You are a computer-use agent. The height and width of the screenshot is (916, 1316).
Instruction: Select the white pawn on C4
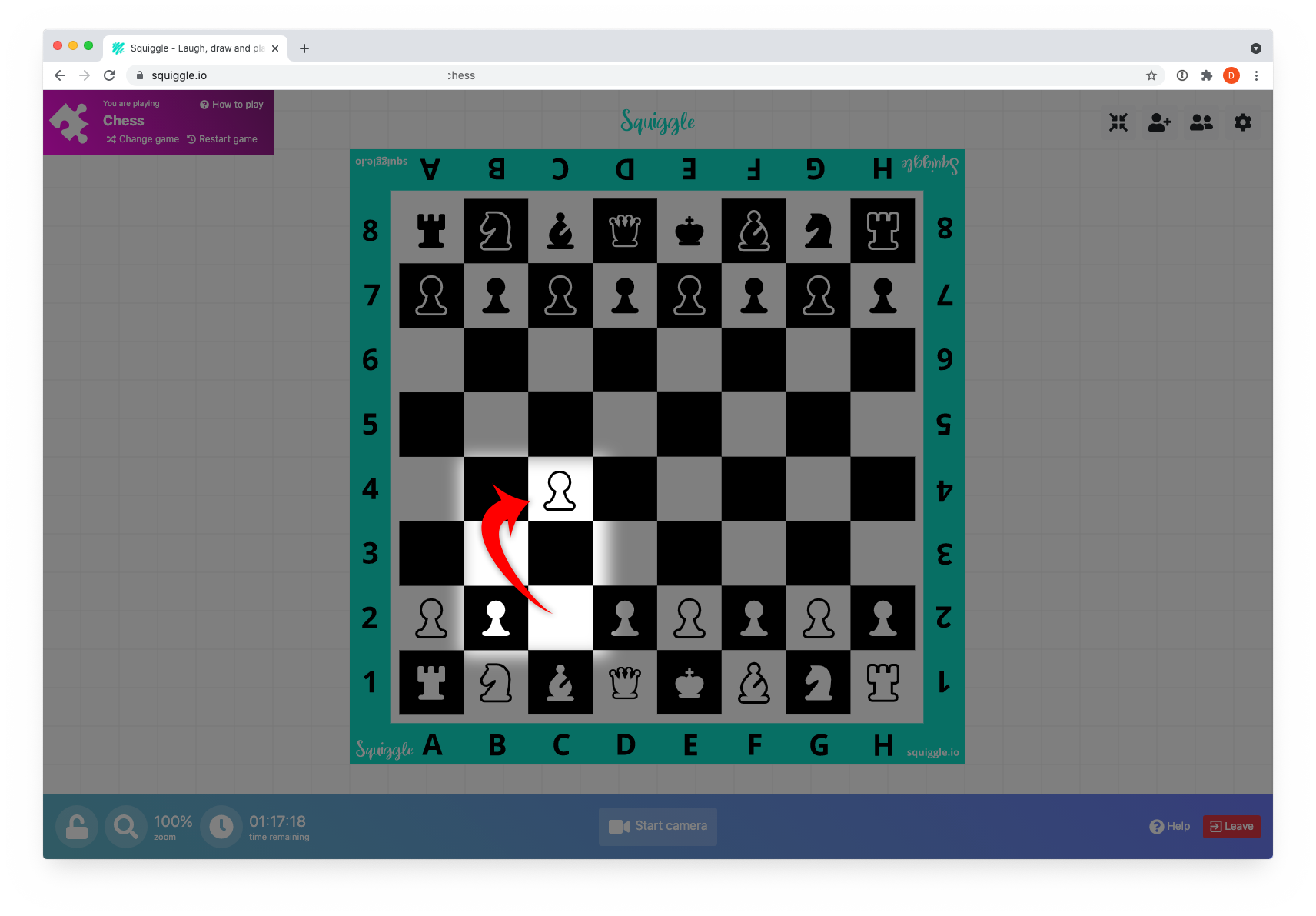click(560, 490)
